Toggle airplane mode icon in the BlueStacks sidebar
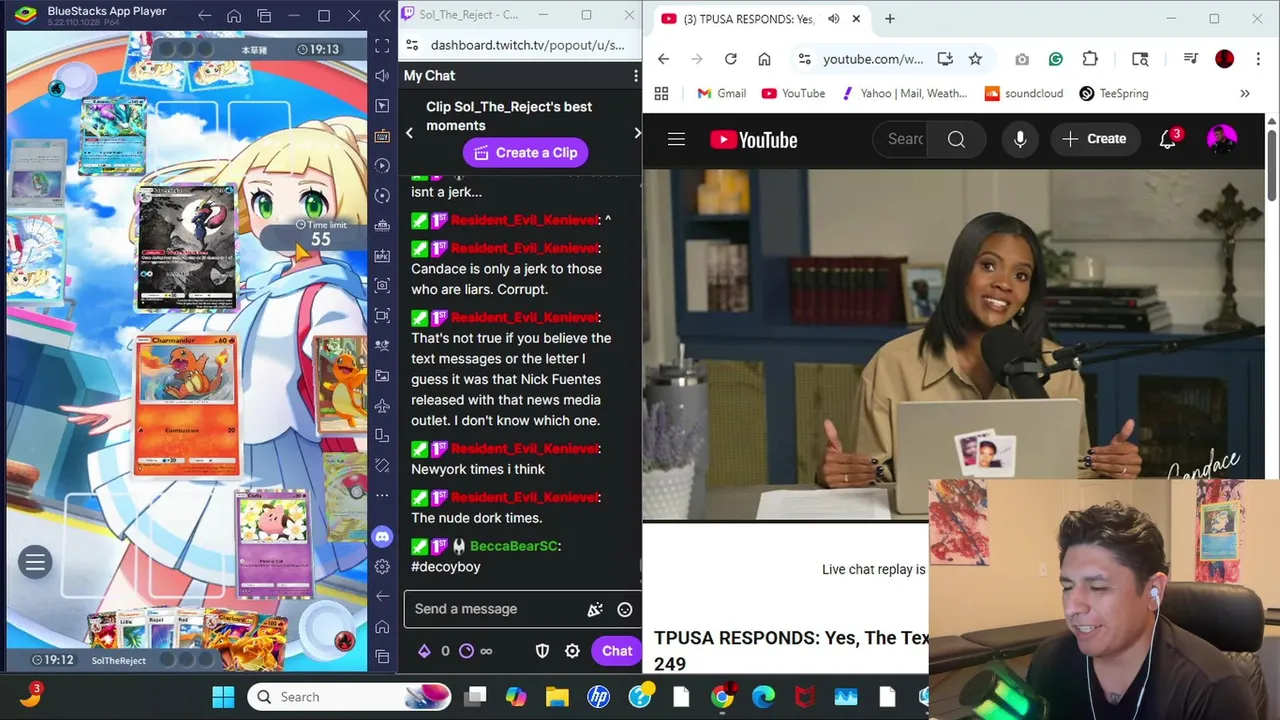 pos(382,405)
